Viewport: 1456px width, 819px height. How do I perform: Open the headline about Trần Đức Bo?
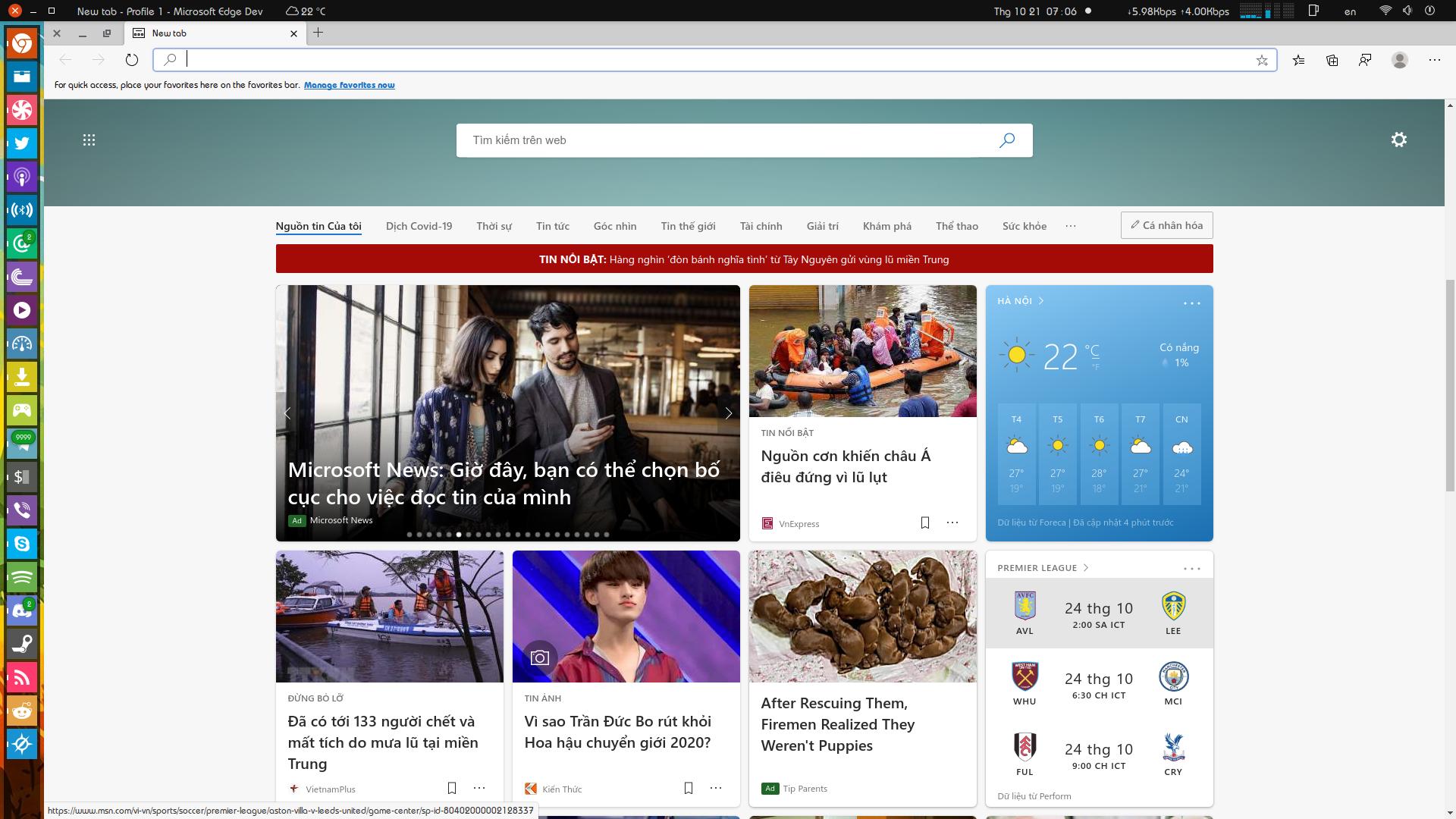pyautogui.click(x=617, y=732)
